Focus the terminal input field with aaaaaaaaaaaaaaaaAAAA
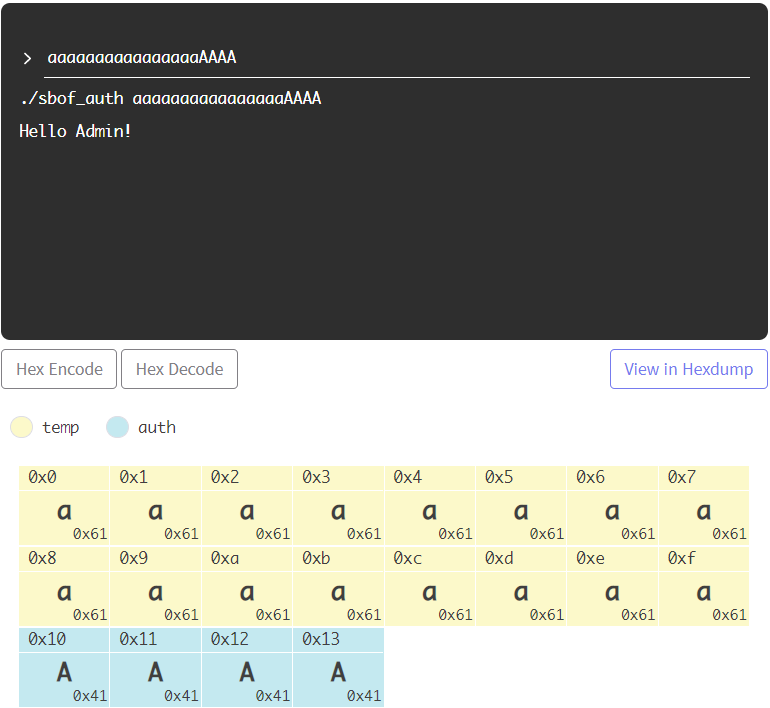This screenshot has height=708, width=770. pos(397,58)
